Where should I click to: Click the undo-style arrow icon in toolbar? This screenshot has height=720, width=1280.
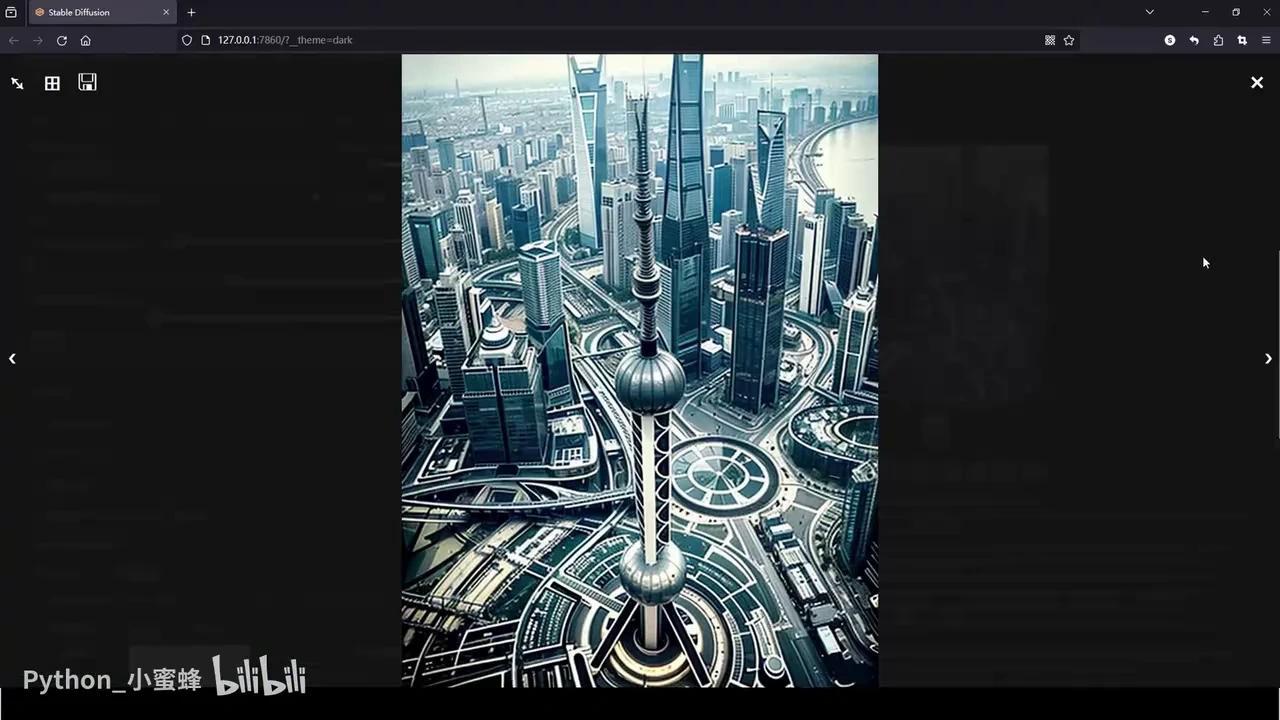click(x=1194, y=40)
